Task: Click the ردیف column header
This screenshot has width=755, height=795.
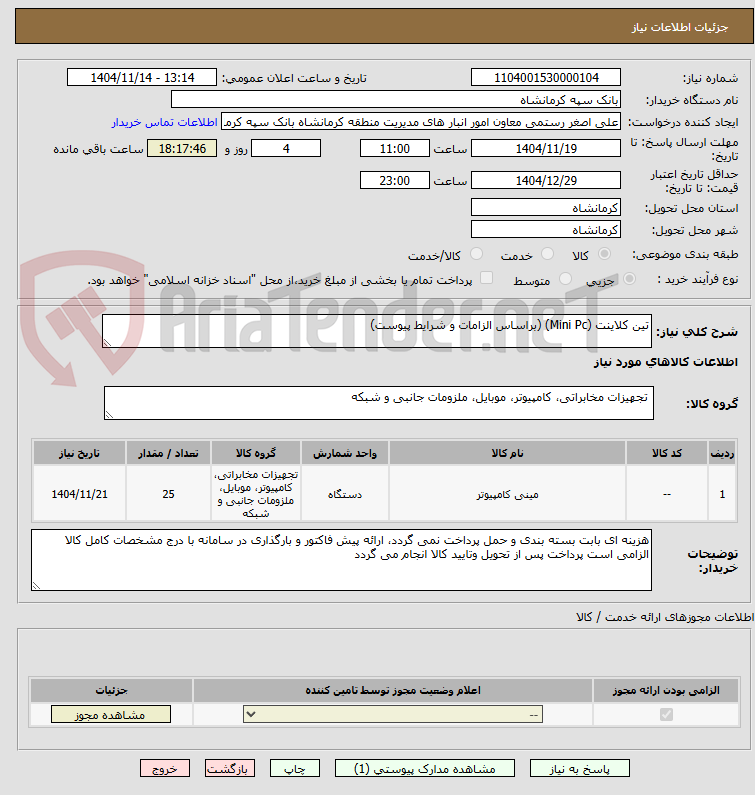Action: [x=722, y=453]
